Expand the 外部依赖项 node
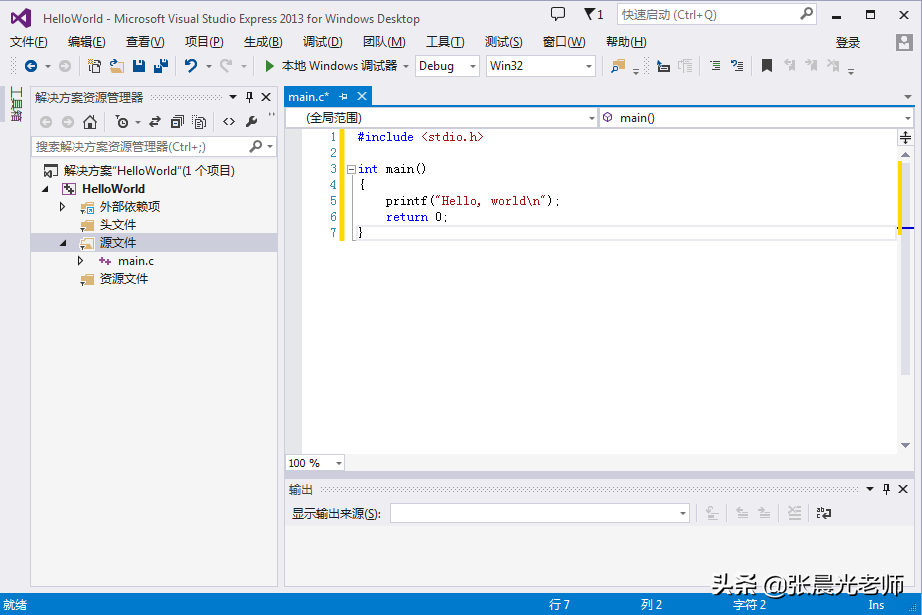This screenshot has height=615, width=922. pos(62,206)
